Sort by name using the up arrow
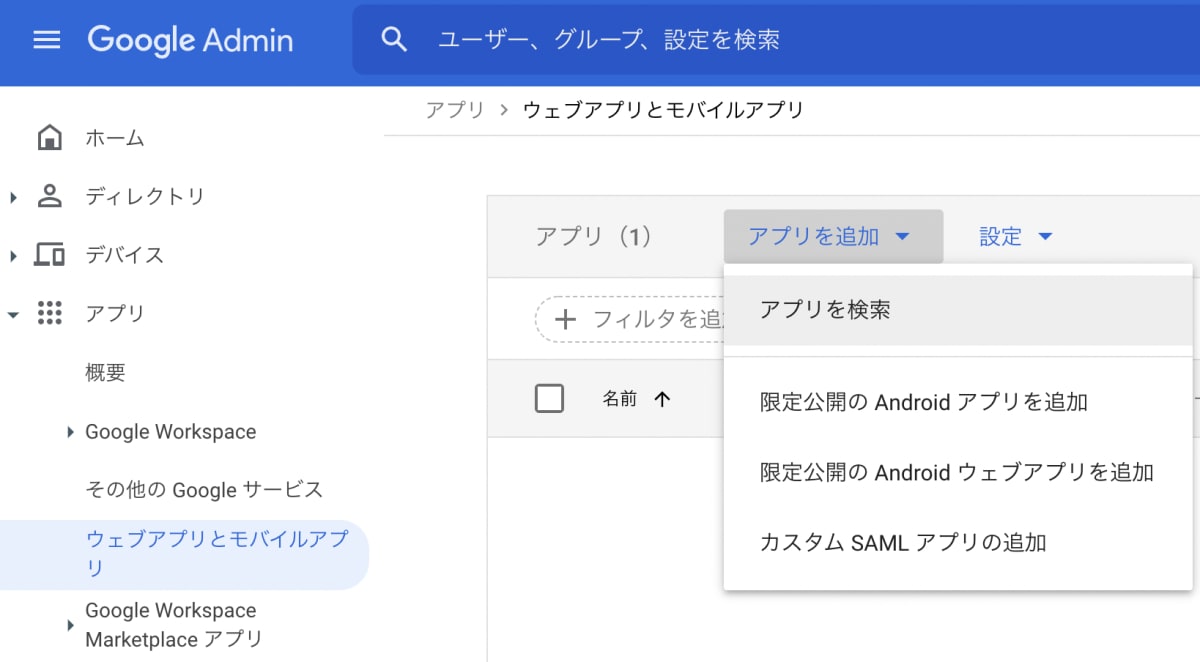 (x=661, y=399)
